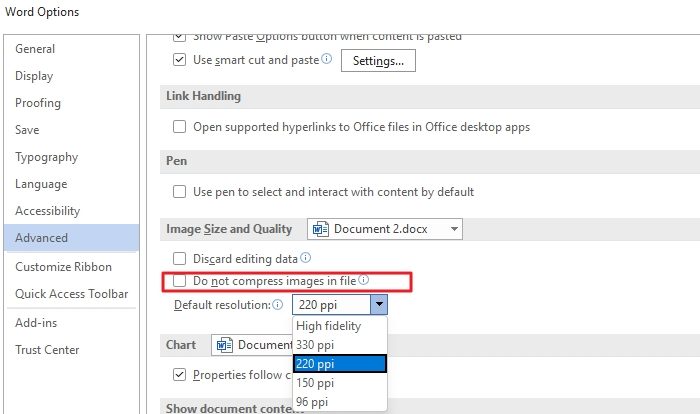Click Word document icon in Chart dropdown
The width and height of the screenshot is (700, 414).
(224, 345)
